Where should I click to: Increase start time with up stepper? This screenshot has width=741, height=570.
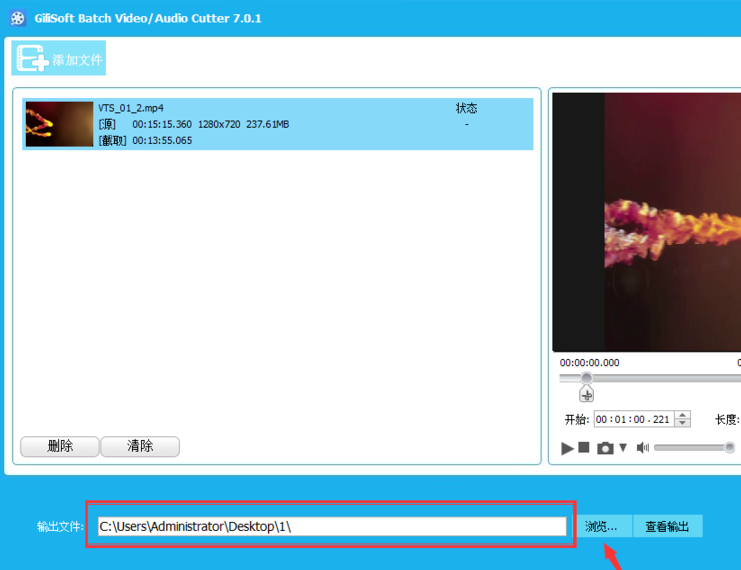682,415
